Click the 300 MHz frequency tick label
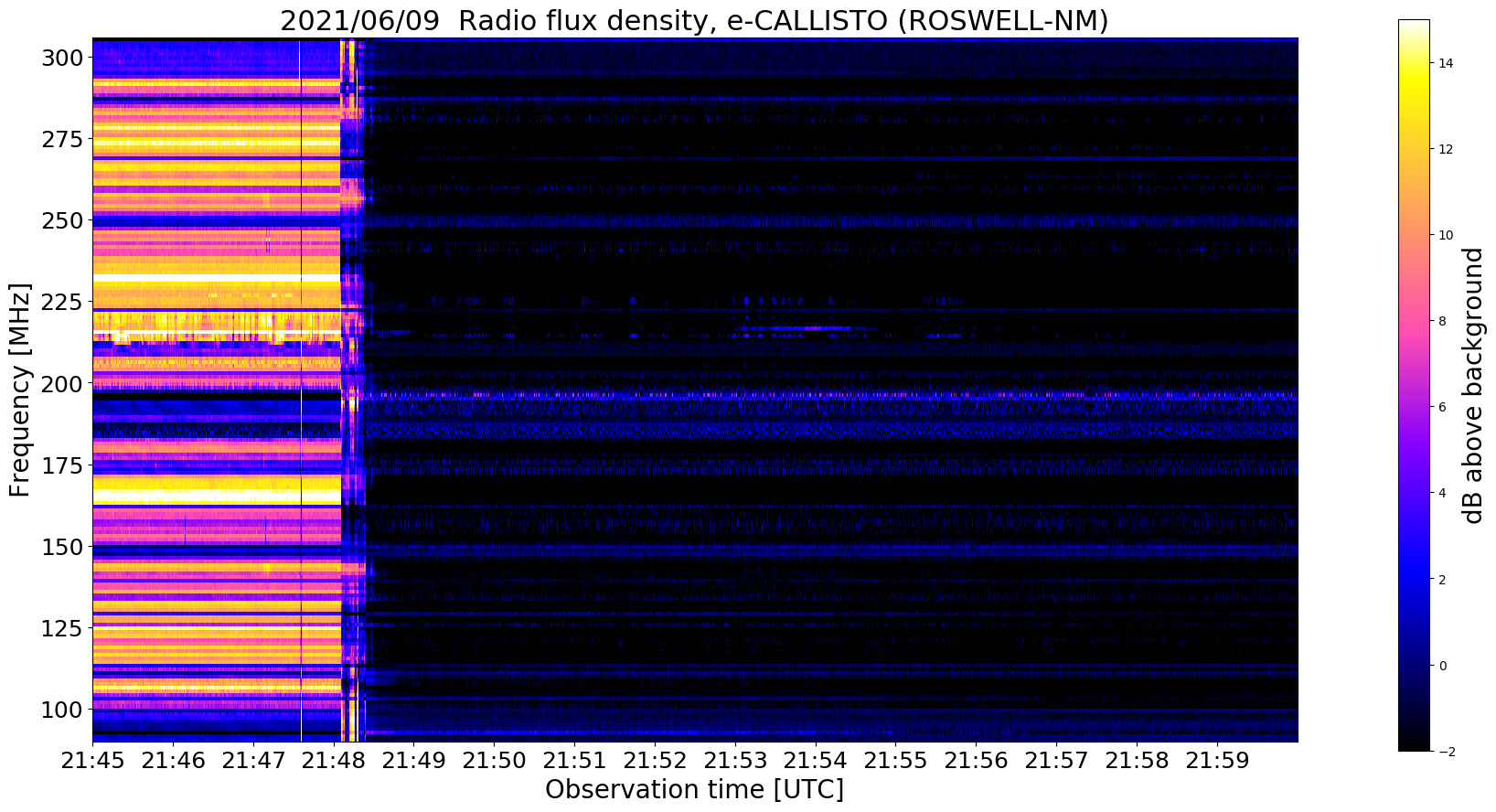The image size is (1496, 812). pyautogui.click(x=62, y=58)
